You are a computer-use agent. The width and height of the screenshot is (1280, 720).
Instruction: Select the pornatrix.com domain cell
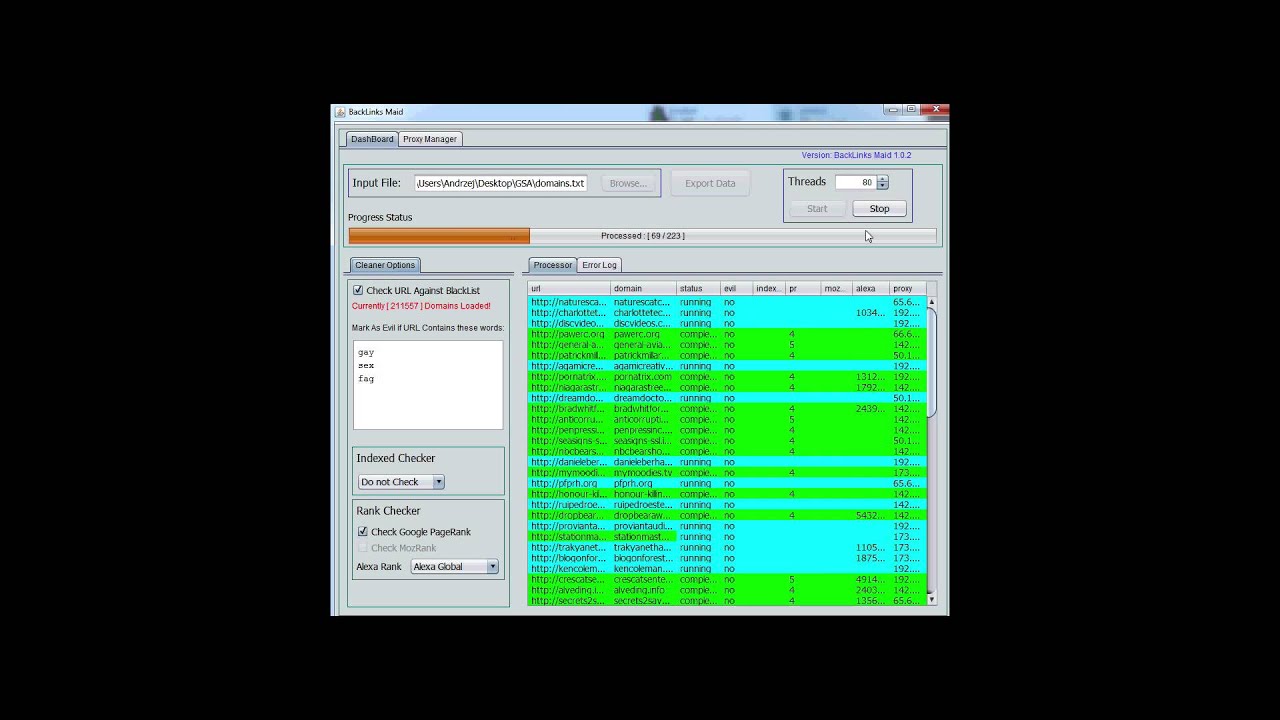[x=643, y=377]
